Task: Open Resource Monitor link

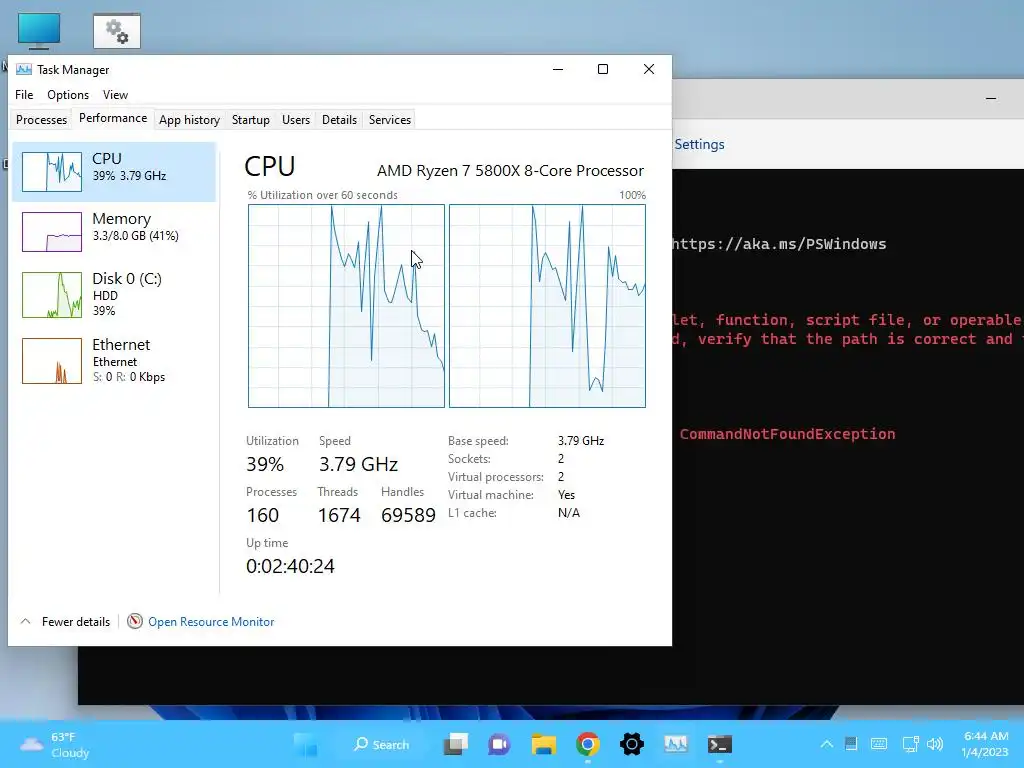Action: [x=211, y=622]
